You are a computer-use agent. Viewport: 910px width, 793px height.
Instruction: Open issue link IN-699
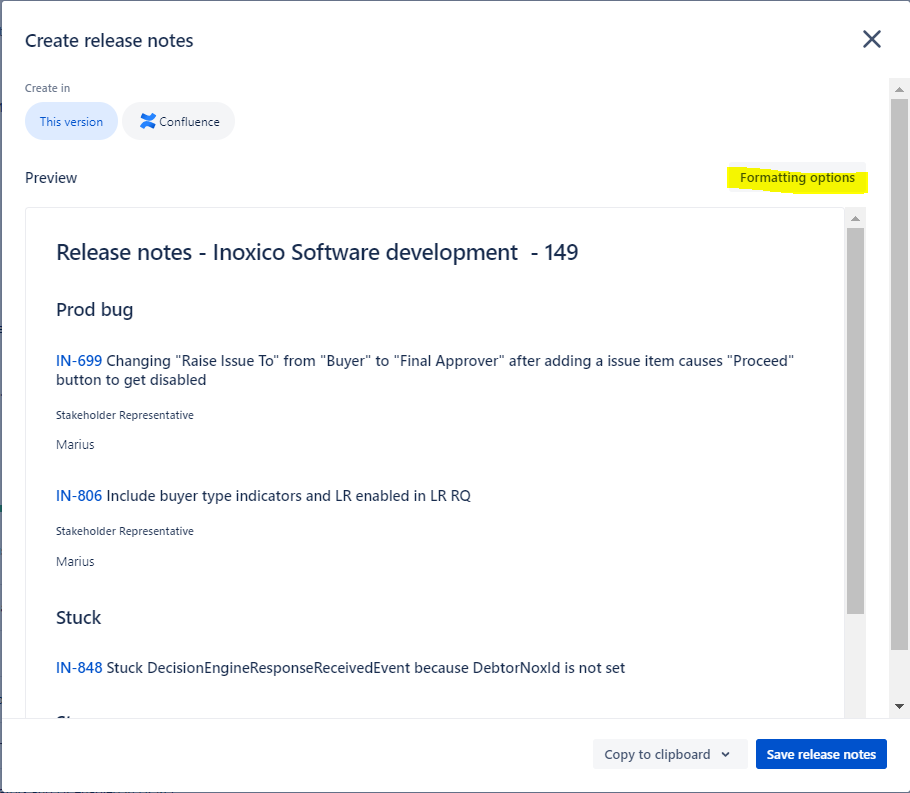[79, 361]
